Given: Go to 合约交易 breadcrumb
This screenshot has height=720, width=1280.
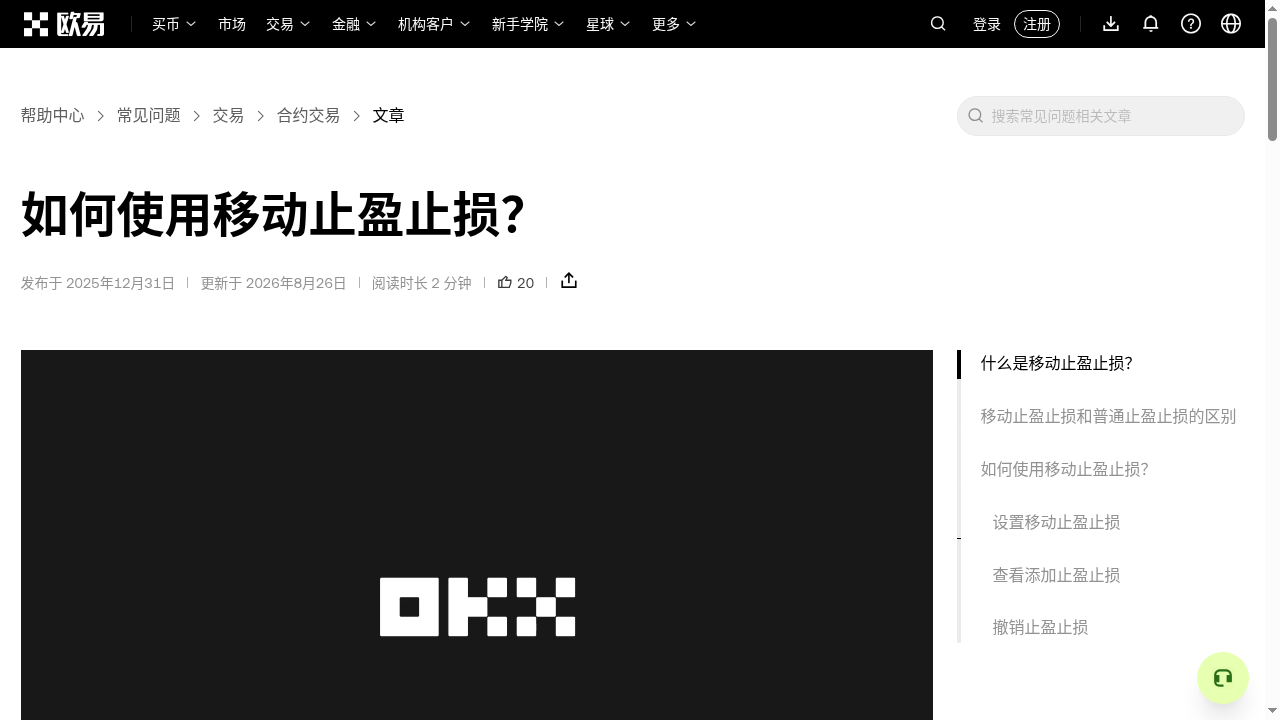Looking at the screenshot, I should (308, 116).
